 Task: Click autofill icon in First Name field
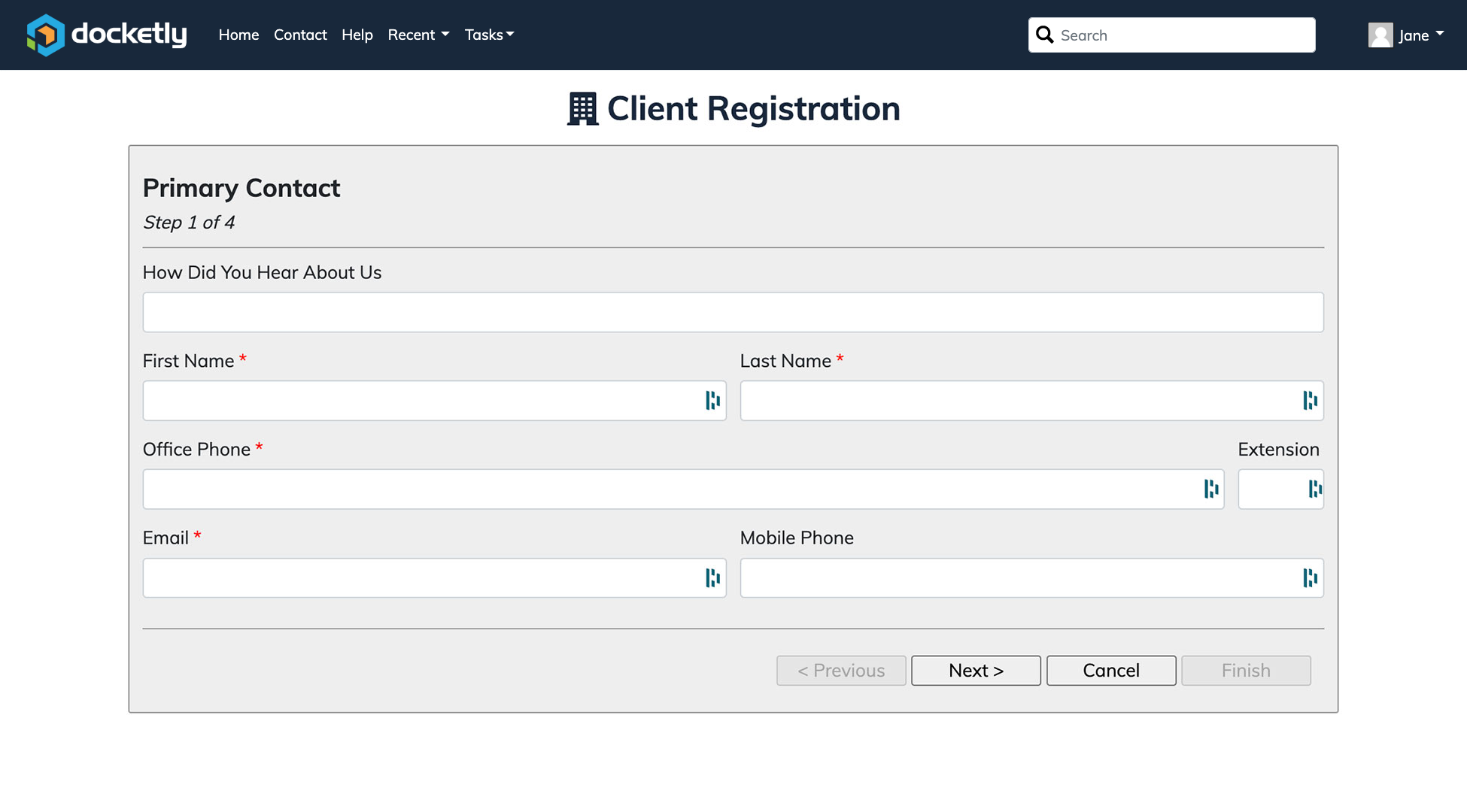click(x=712, y=401)
